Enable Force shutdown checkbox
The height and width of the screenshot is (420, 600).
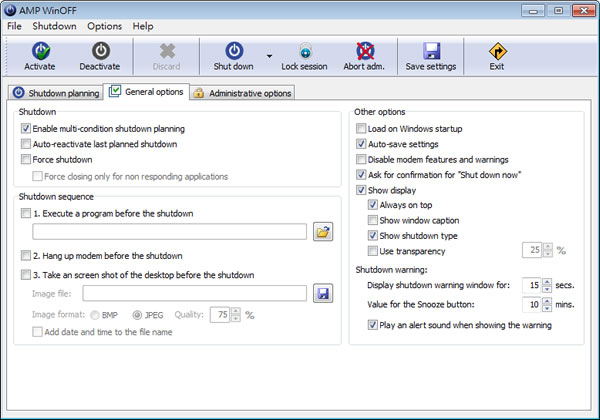(26, 159)
